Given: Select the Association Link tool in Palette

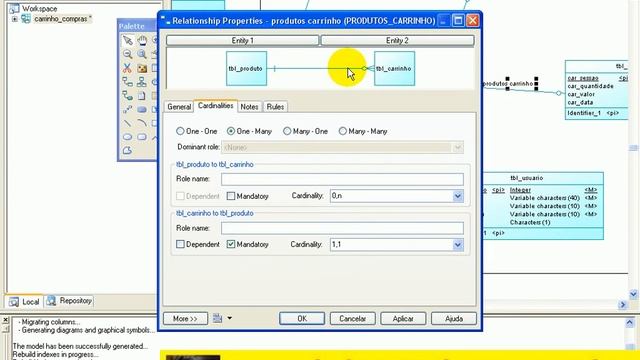Looking at the screenshot, I should coord(127,96).
